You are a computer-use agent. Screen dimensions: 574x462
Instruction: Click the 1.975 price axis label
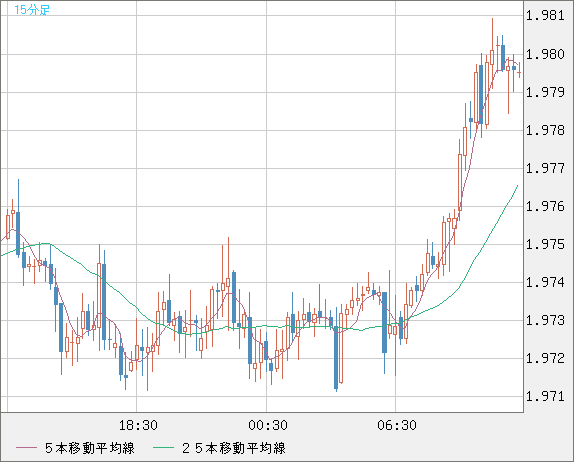pos(545,244)
